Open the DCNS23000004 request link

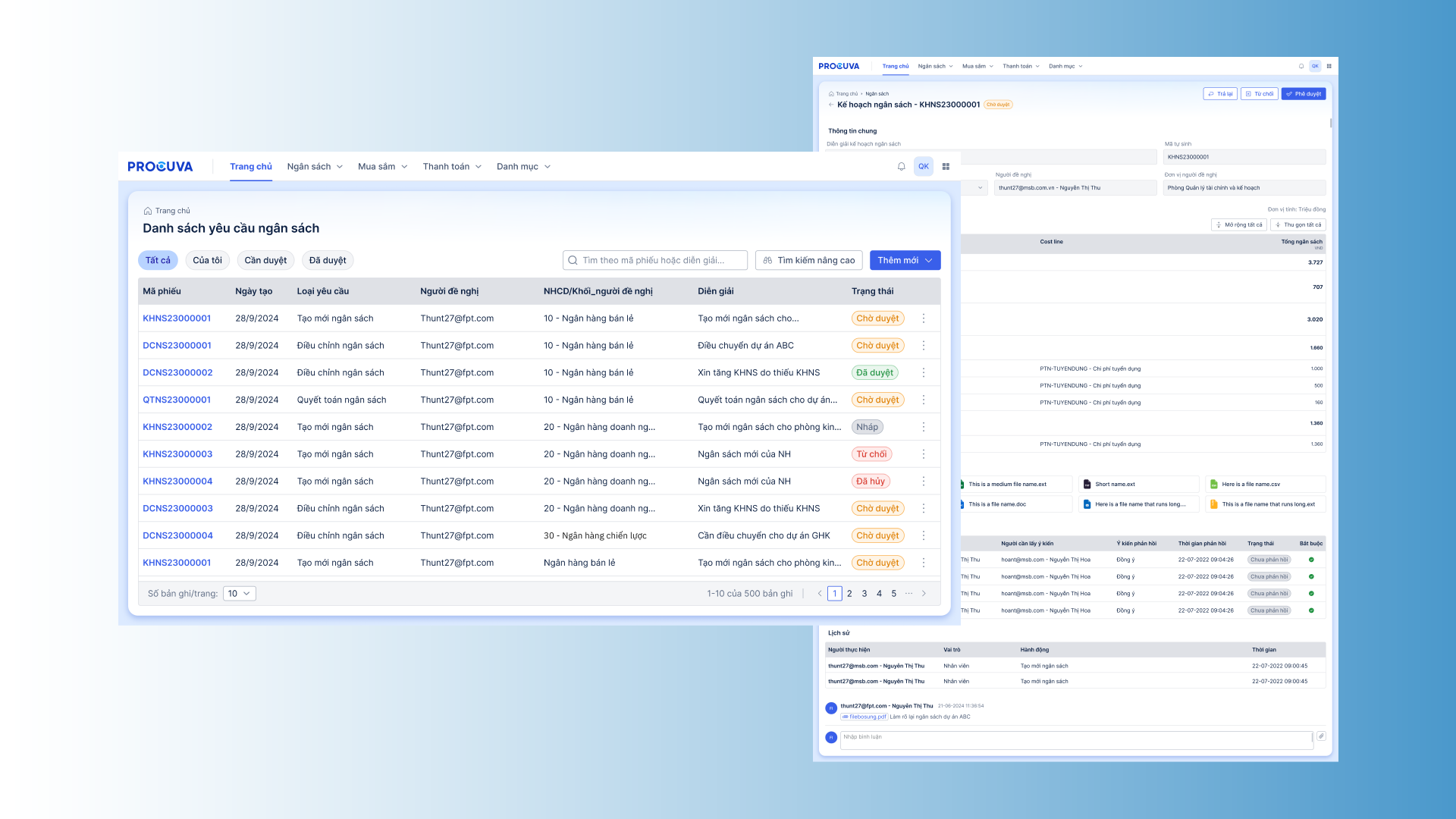177,536
